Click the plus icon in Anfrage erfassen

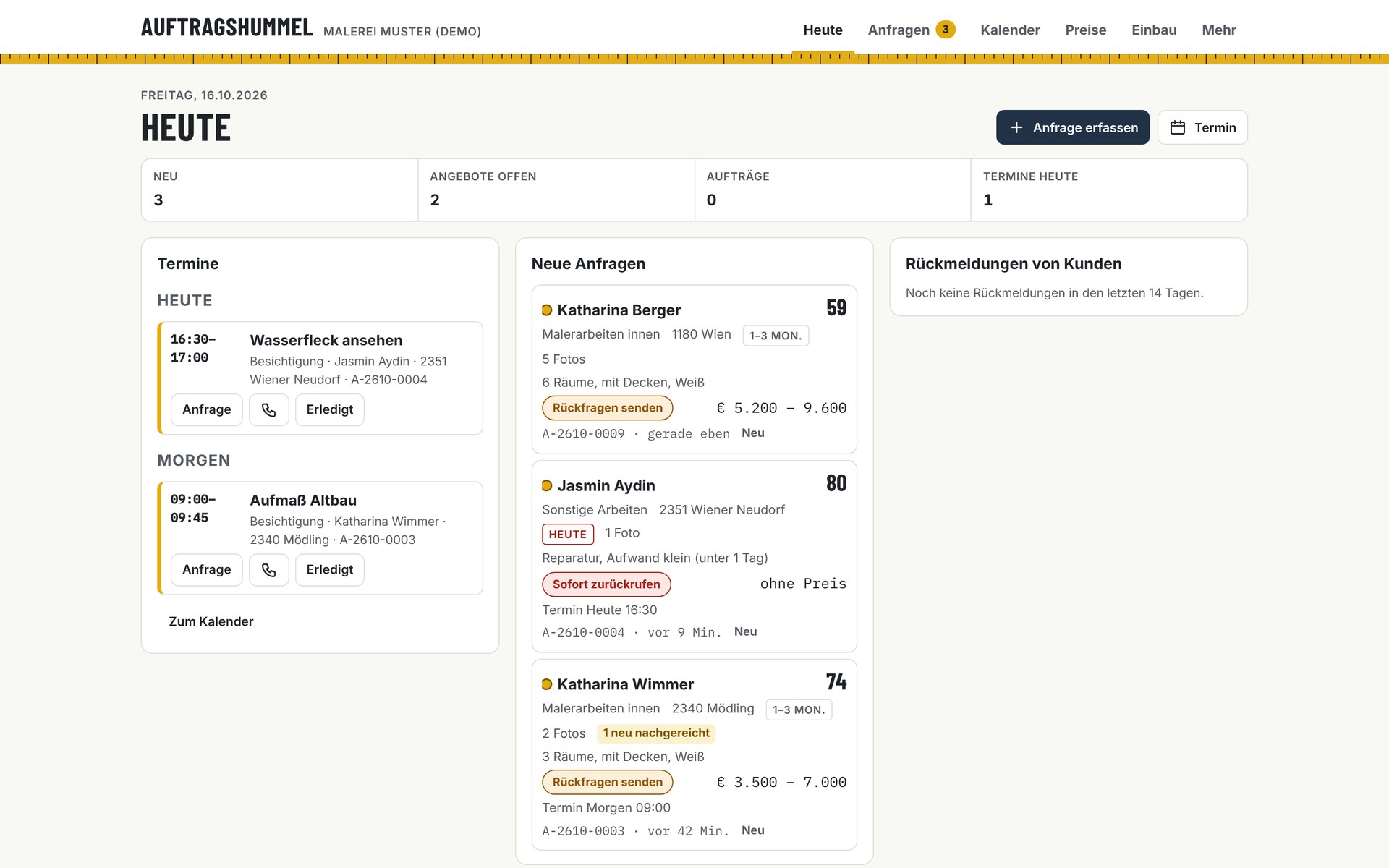tap(1016, 127)
